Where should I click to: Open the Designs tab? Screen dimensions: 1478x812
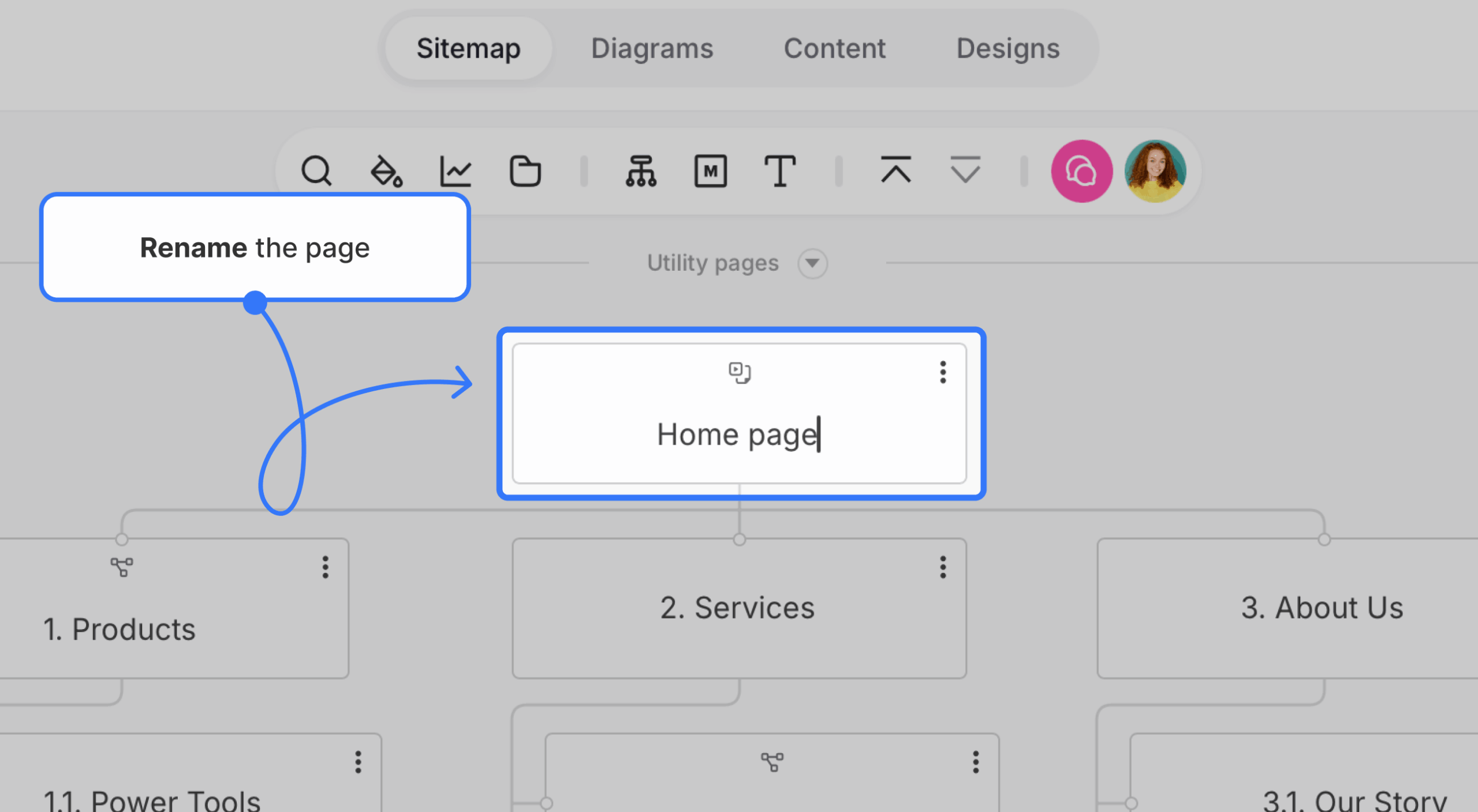click(x=1008, y=48)
